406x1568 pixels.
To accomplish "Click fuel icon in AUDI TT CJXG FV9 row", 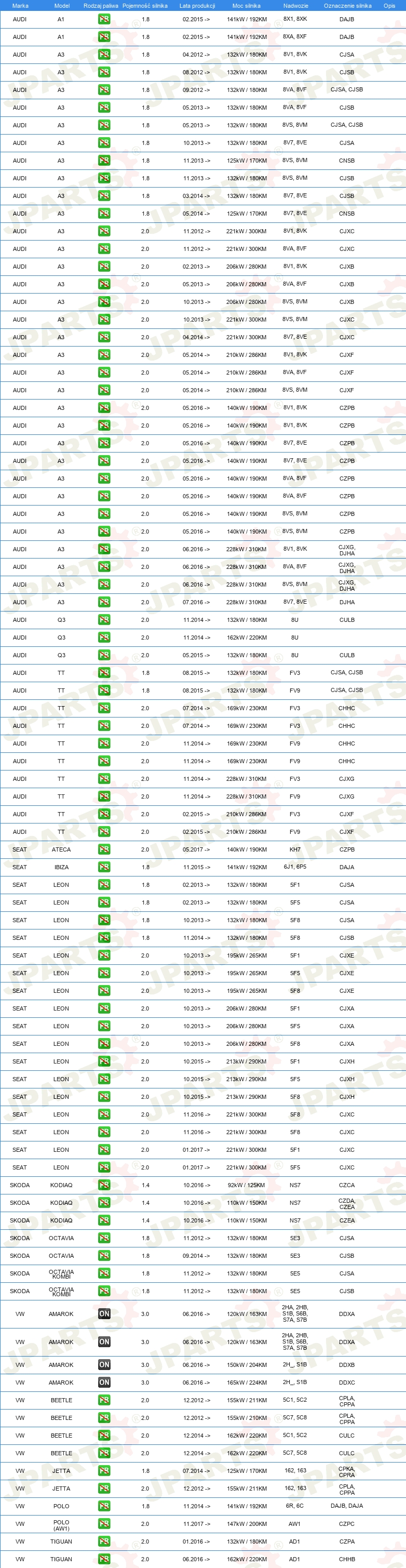I will tap(104, 796).
